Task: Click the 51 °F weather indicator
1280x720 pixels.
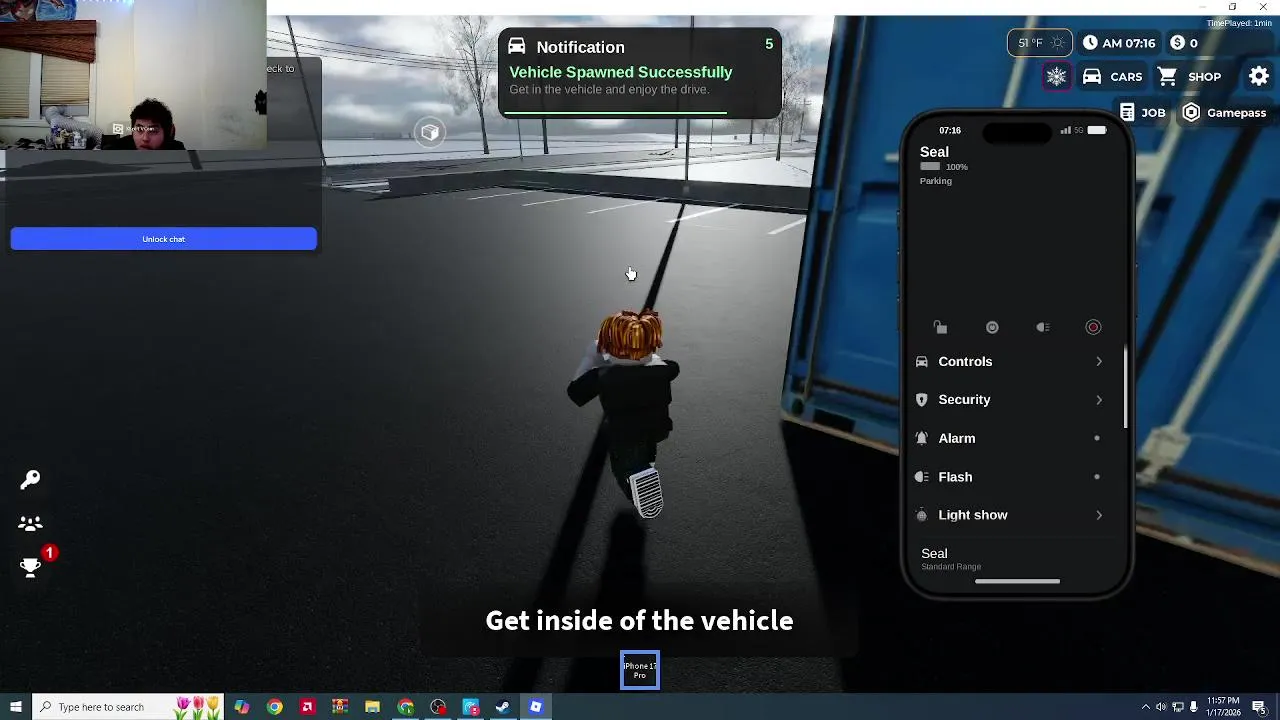Action: pos(1040,43)
